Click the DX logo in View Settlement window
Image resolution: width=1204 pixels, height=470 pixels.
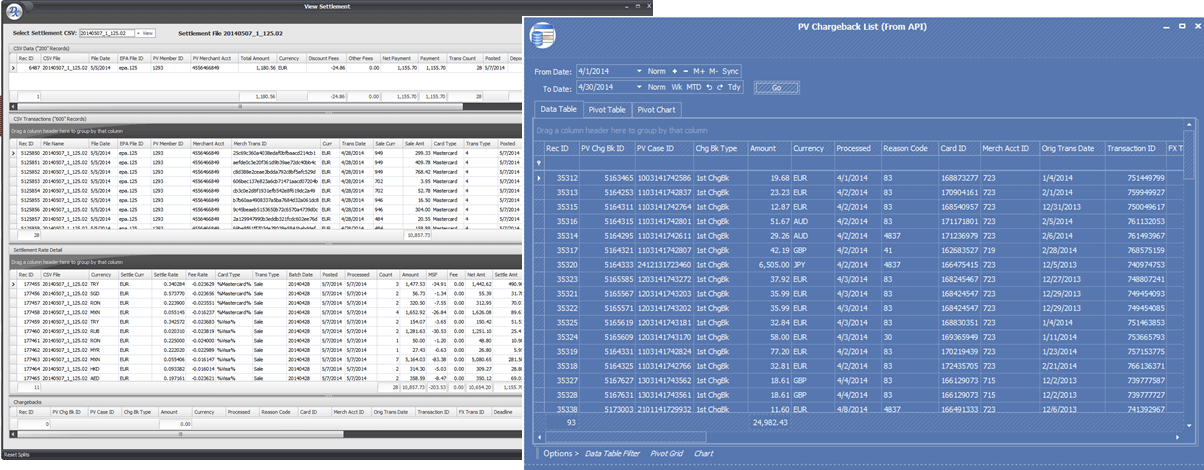pyautogui.click(x=15, y=14)
